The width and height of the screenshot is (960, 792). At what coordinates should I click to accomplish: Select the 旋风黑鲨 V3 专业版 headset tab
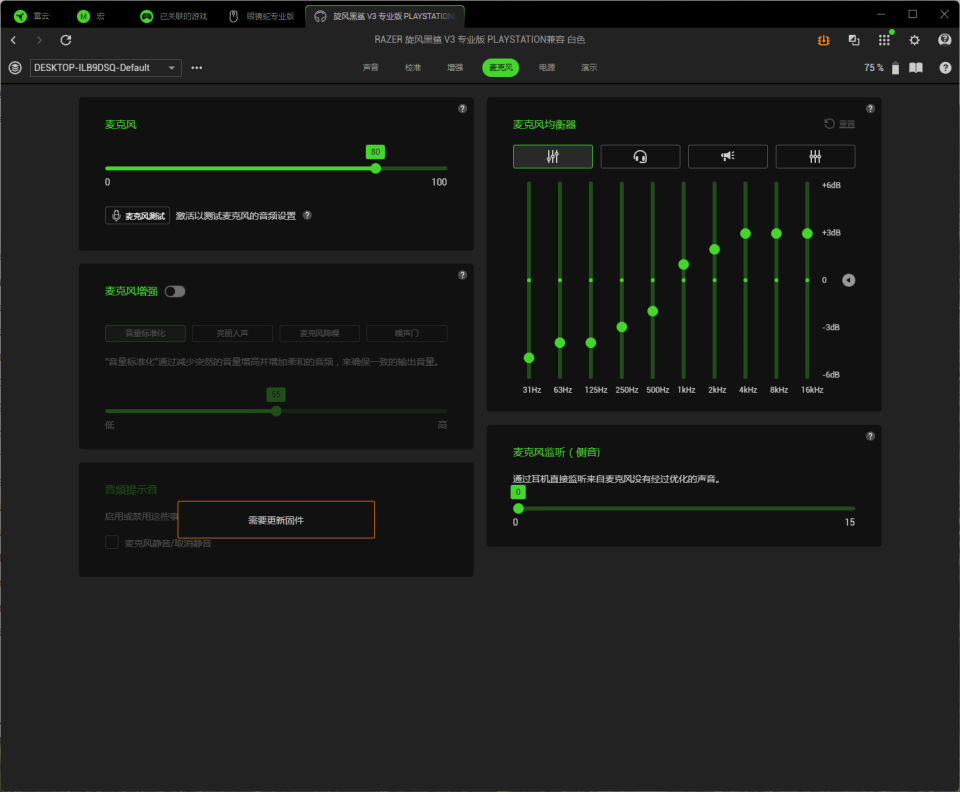coord(384,16)
